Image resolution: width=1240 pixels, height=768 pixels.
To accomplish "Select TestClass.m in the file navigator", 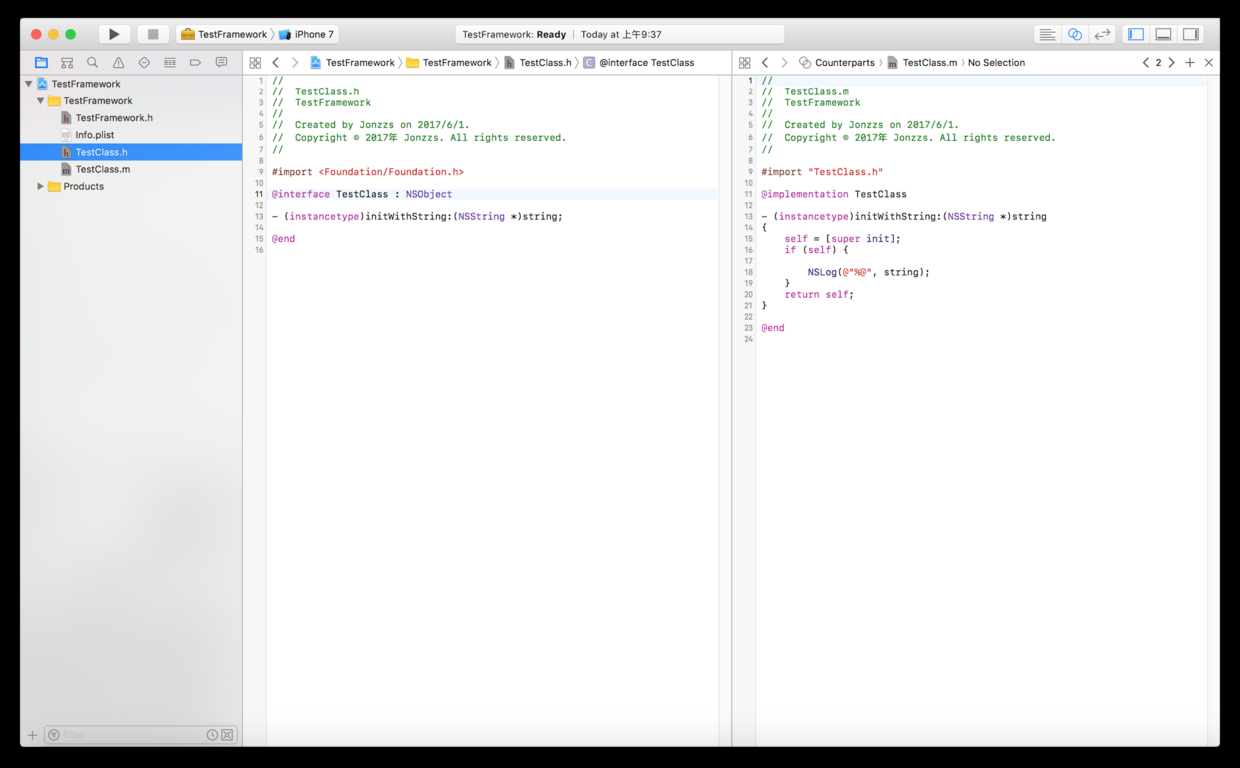I will point(103,169).
